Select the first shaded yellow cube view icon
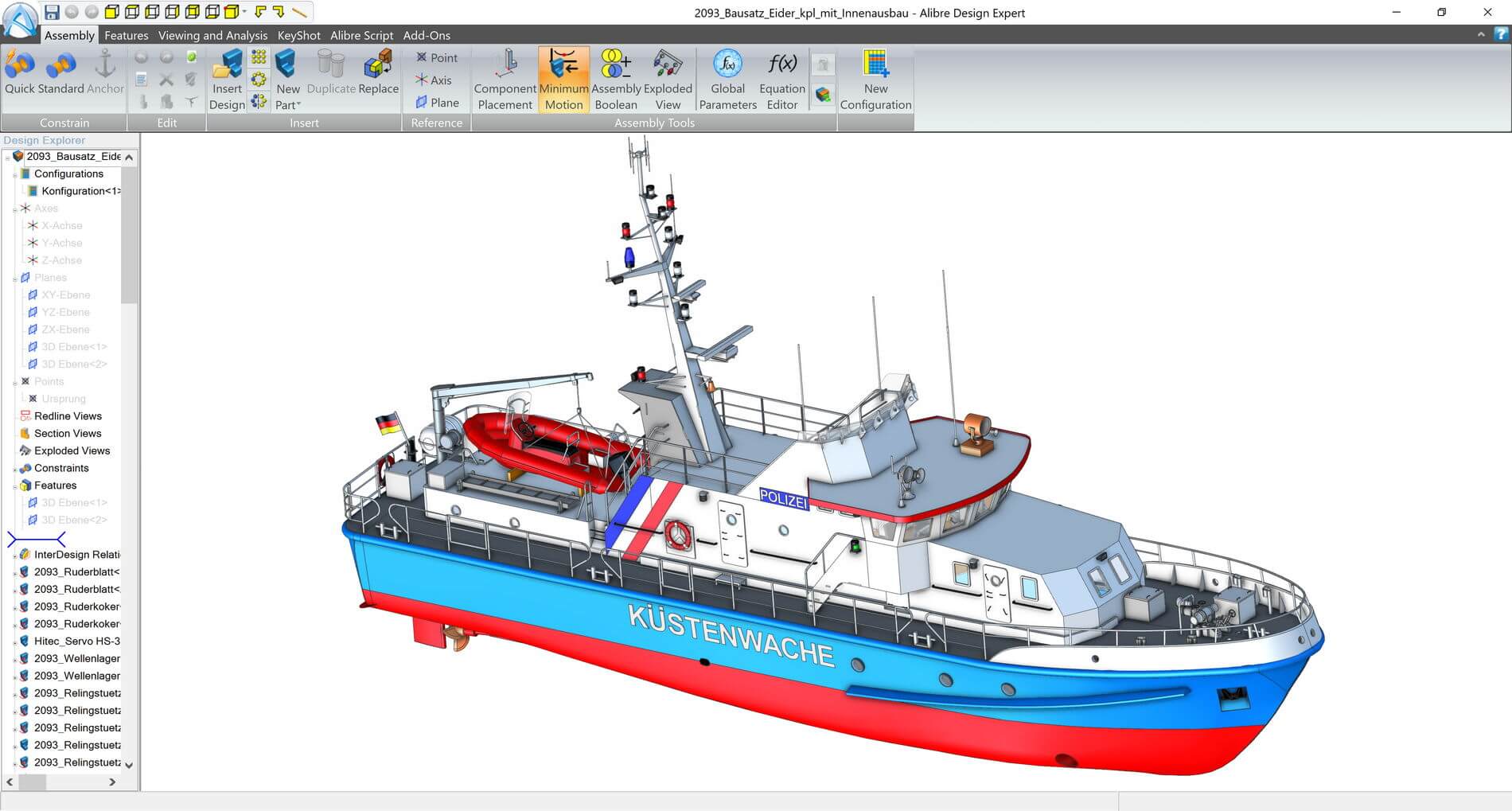Viewport: 1512px width, 811px height. coord(112,12)
